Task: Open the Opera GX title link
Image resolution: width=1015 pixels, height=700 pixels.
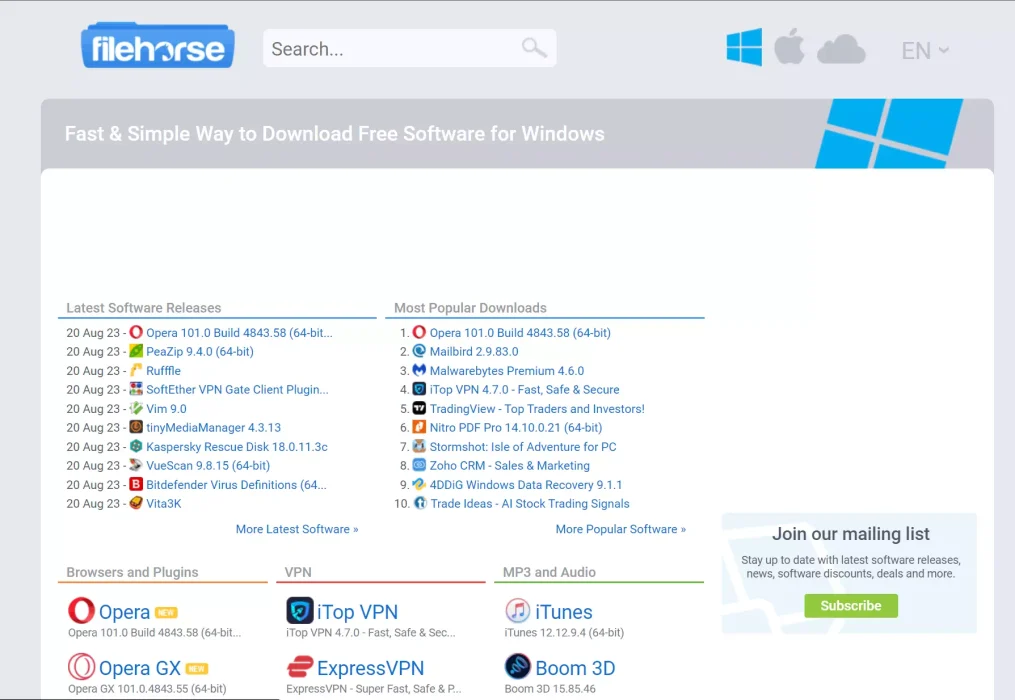Action: point(140,668)
